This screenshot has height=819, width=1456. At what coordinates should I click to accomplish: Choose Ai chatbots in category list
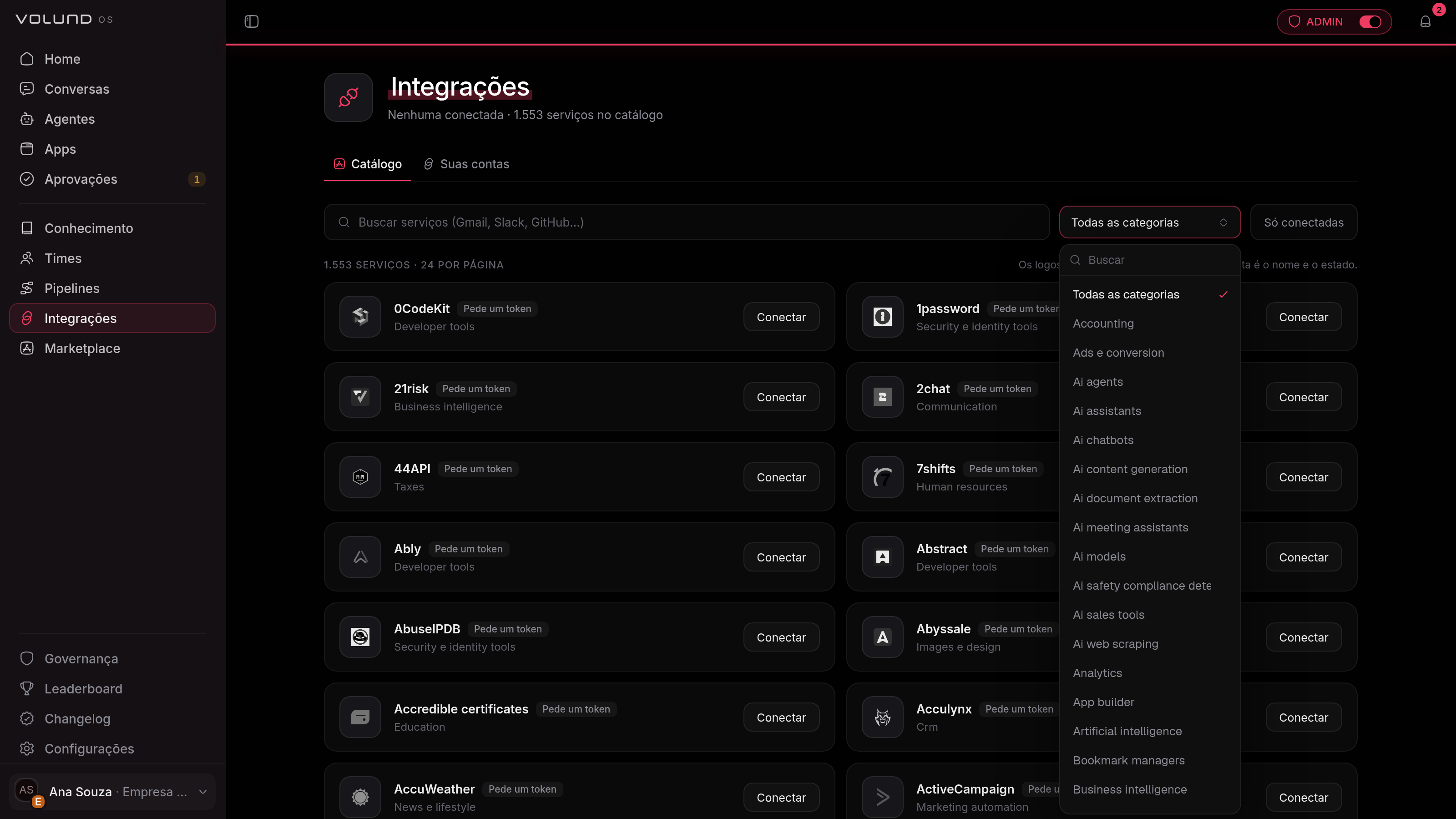[1150, 440]
